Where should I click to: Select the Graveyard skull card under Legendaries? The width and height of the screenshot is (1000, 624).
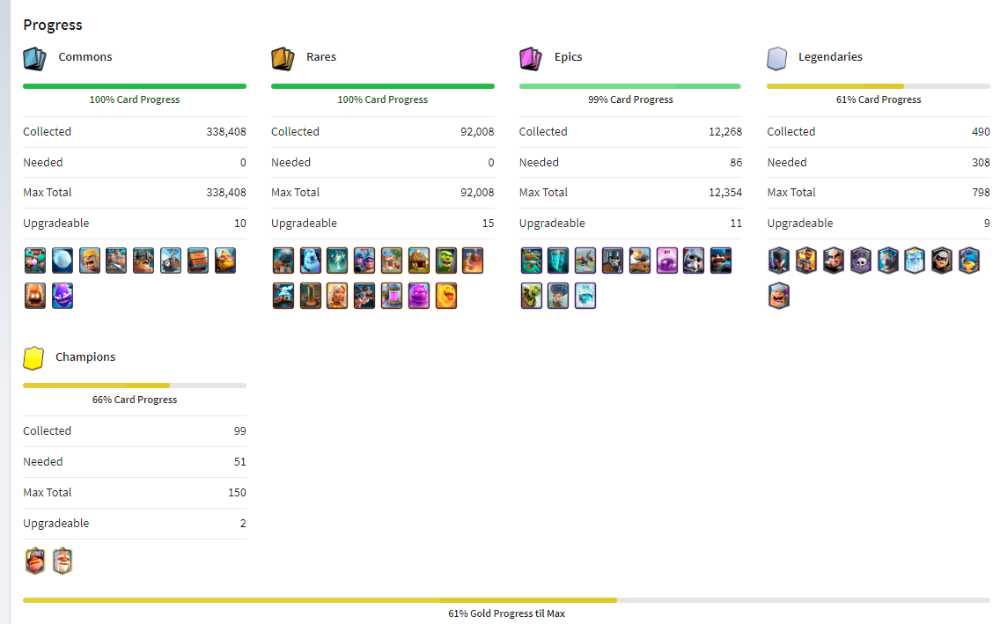[x=860, y=260]
